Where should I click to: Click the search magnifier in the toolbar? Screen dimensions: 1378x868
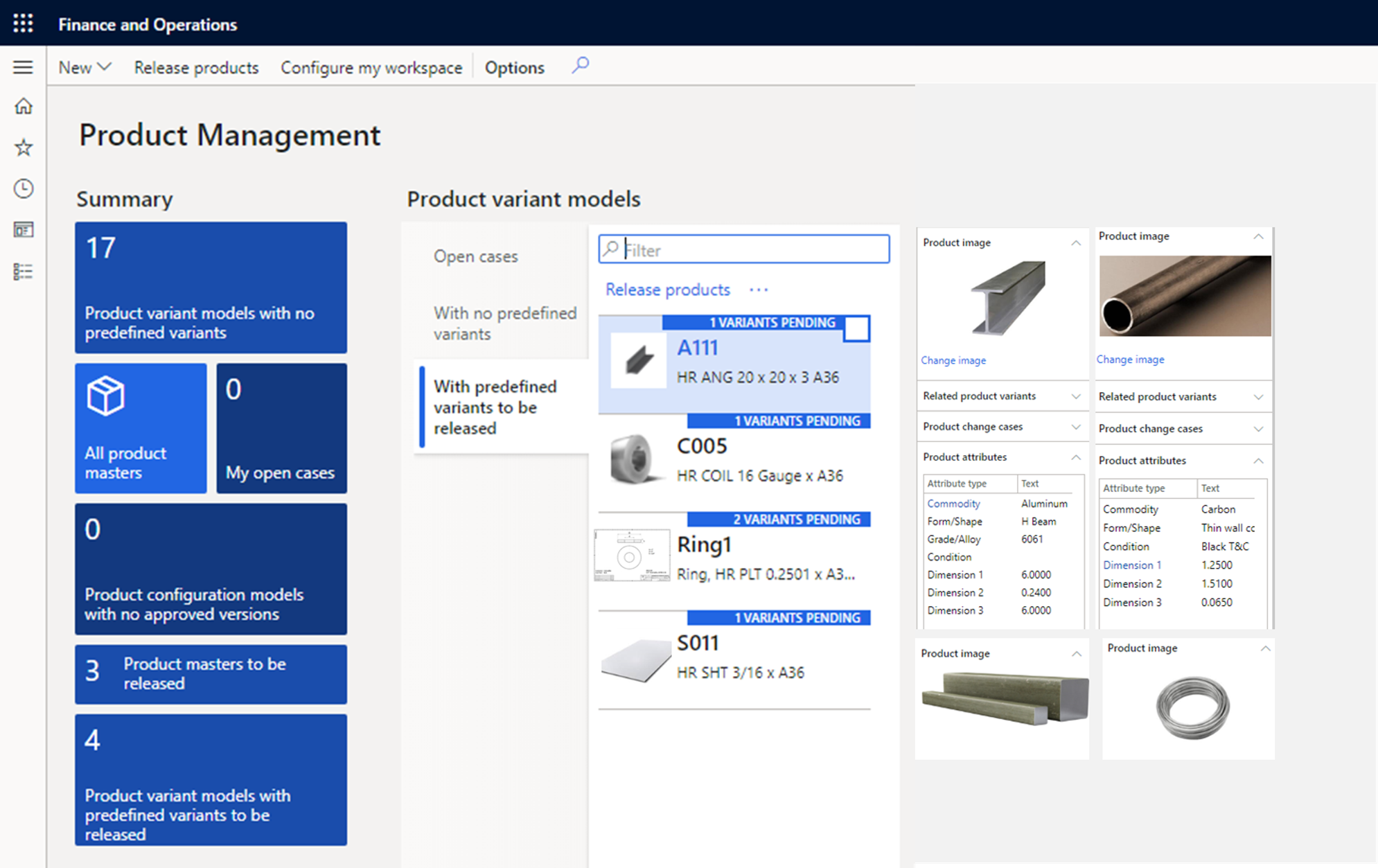coord(579,65)
